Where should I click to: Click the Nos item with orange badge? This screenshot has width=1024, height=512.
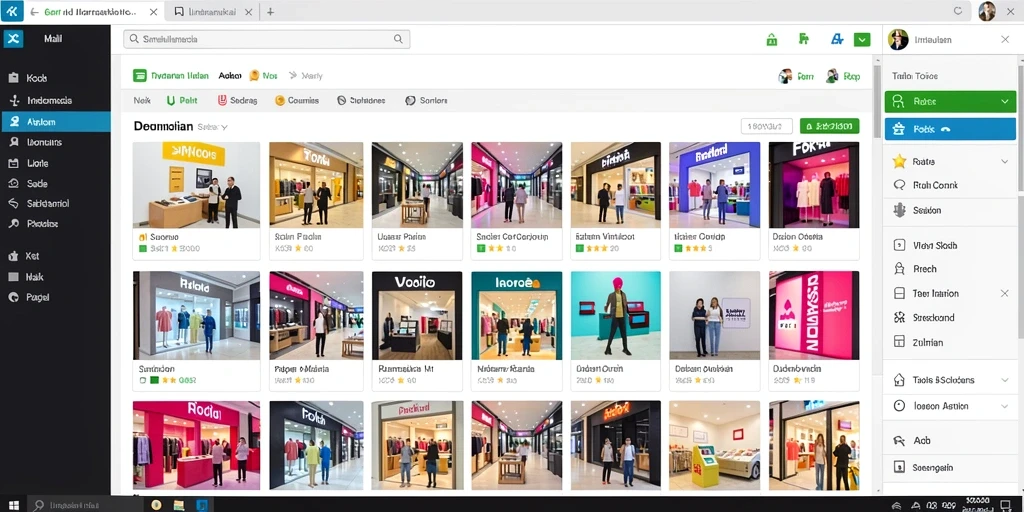pyautogui.click(x=263, y=76)
